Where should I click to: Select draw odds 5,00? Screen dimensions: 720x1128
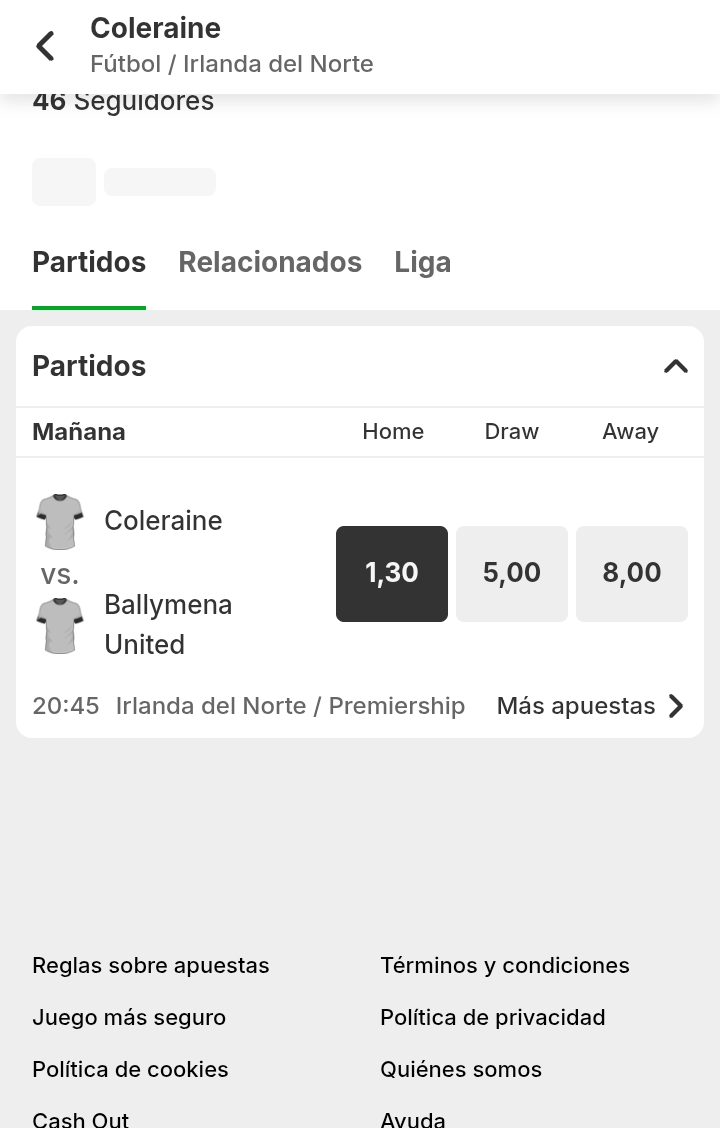[512, 573]
